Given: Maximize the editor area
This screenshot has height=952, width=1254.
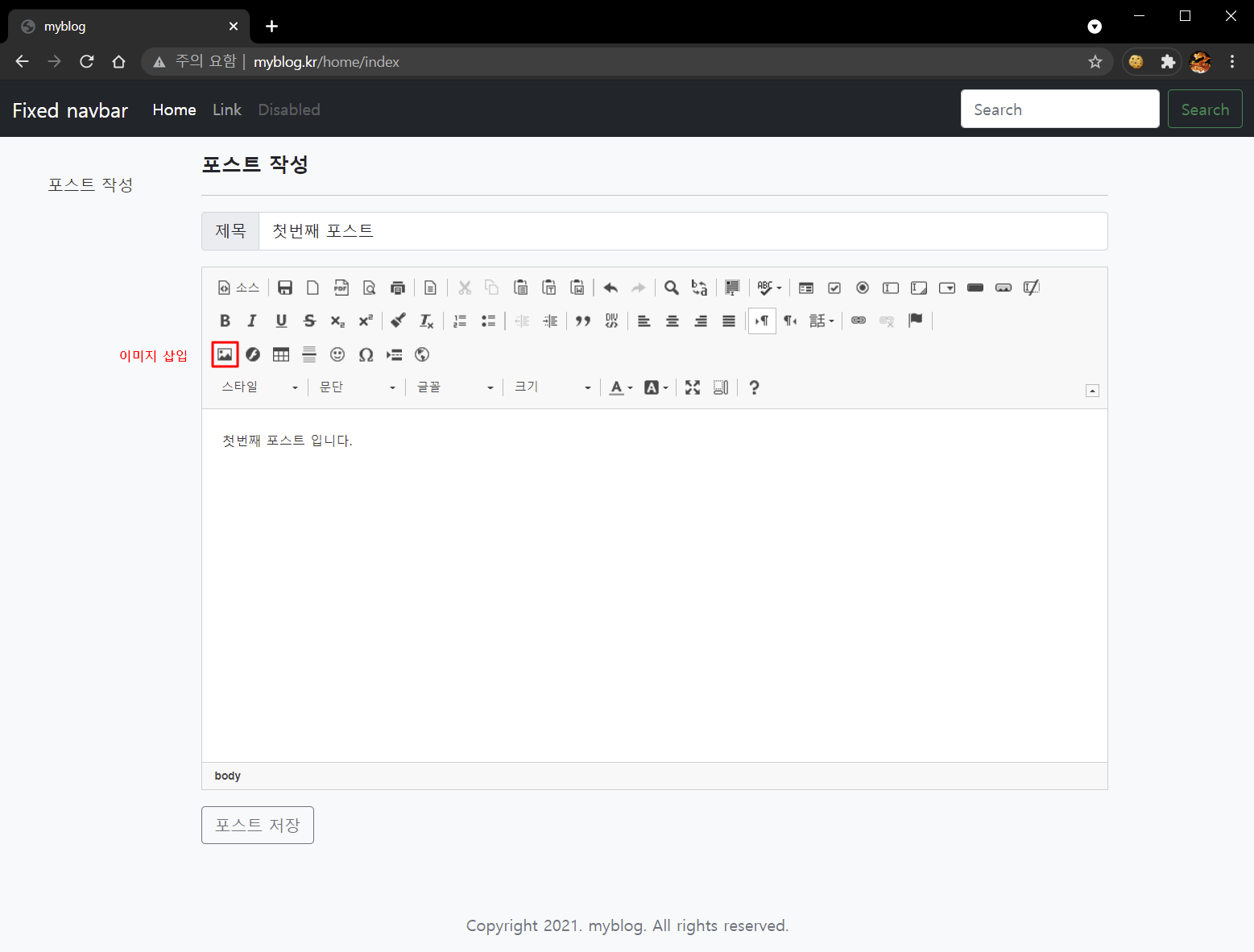Looking at the screenshot, I should pos(693,387).
